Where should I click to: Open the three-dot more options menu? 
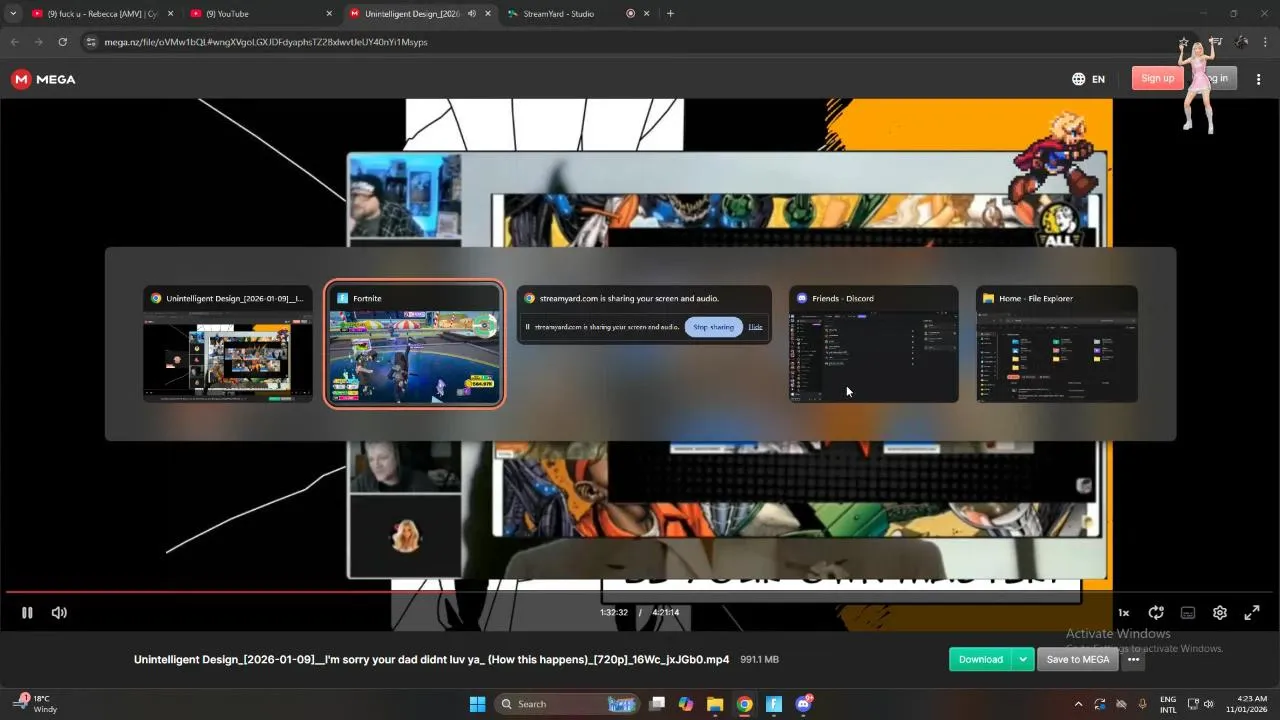point(1133,659)
